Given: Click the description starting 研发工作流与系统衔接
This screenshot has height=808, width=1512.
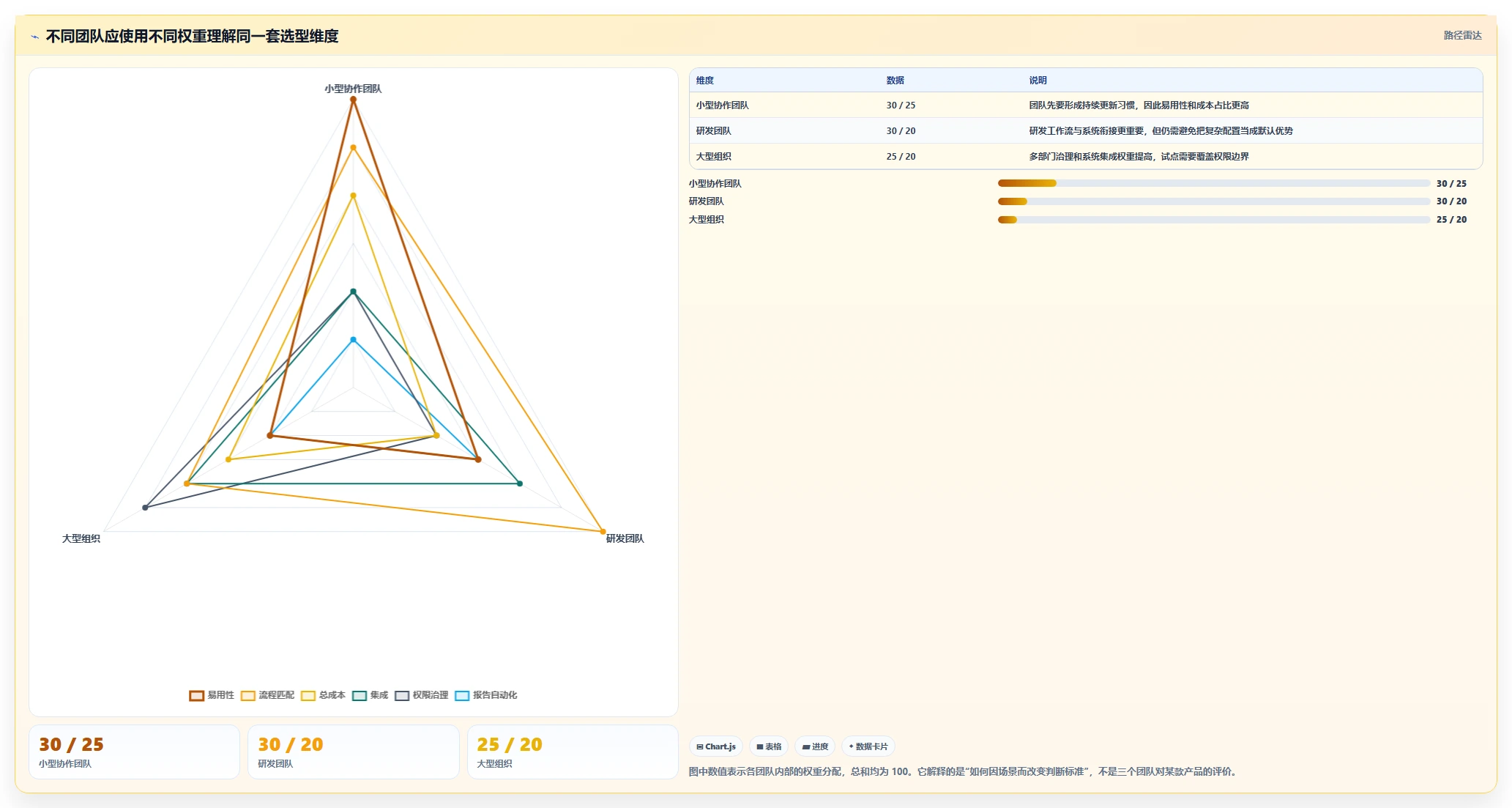Looking at the screenshot, I should pos(1161,131).
